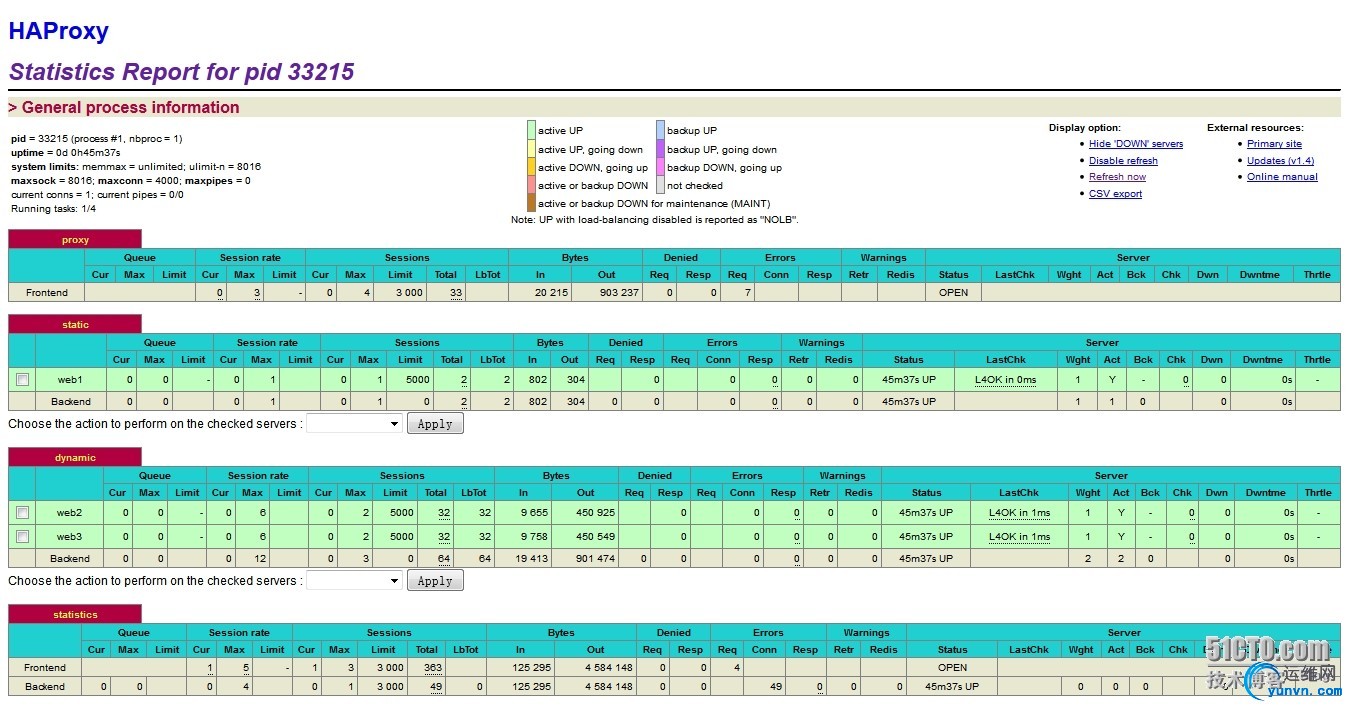Click the Refresh now link
The height and width of the screenshot is (708, 1349).
pyautogui.click(x=1117, y=177)
